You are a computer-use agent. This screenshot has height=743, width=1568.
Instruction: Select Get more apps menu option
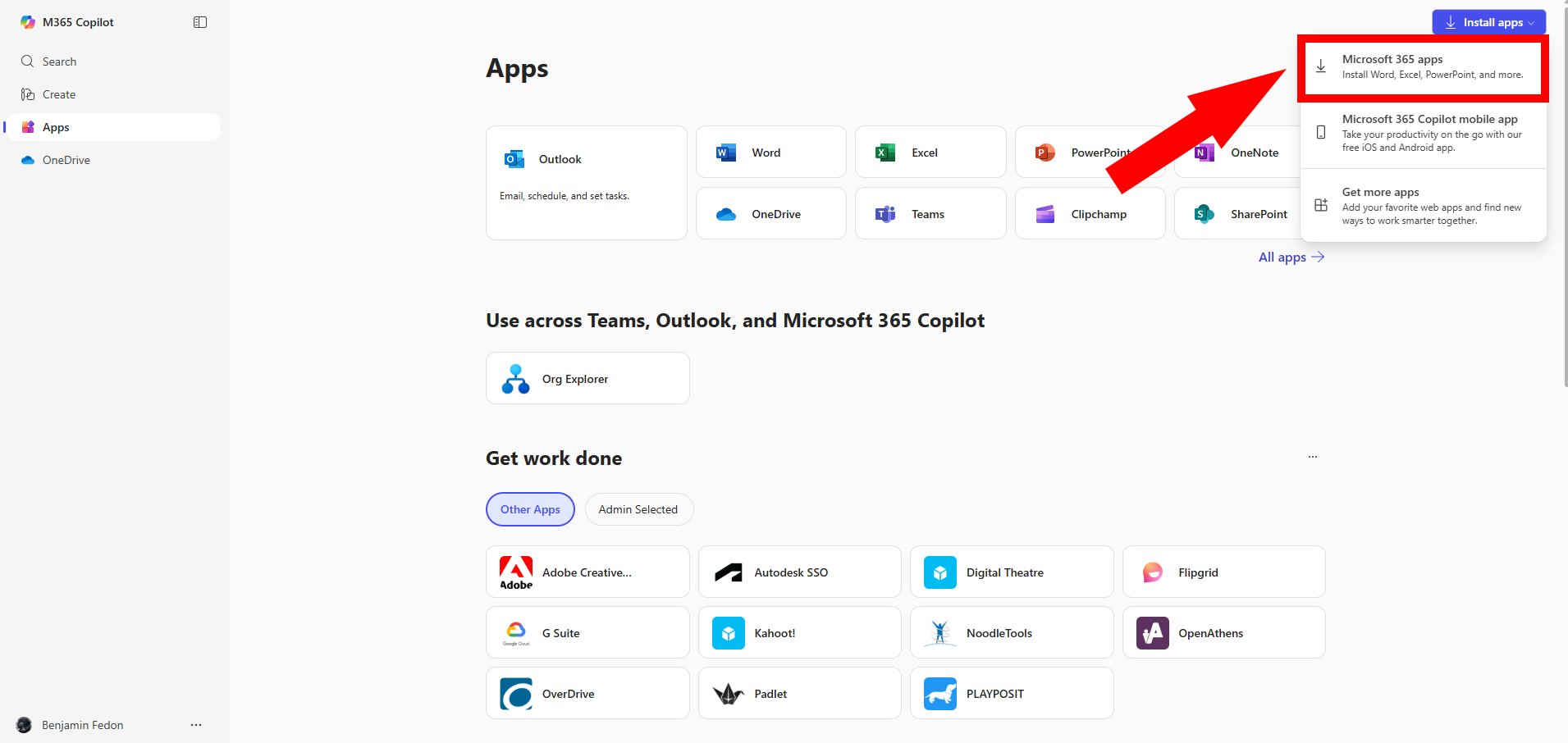pyautogui.click(x=1424, y=206)
